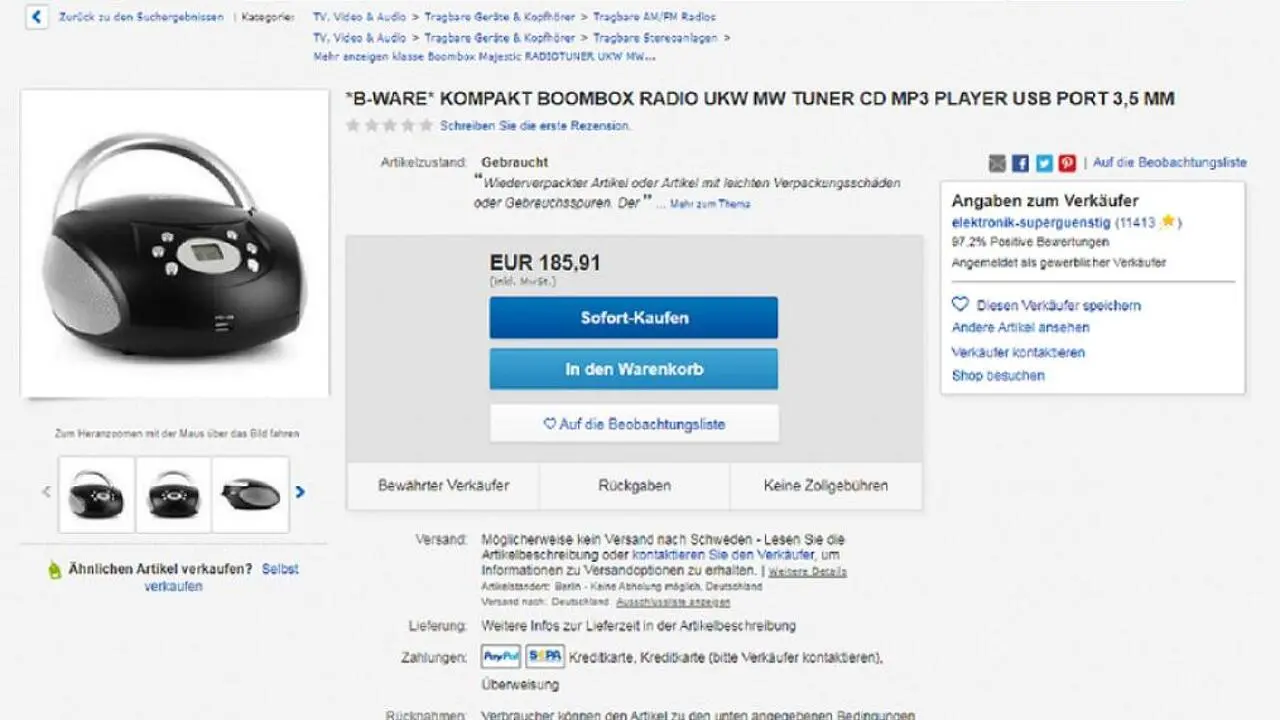Share the listing via email icon

[997, 163]
